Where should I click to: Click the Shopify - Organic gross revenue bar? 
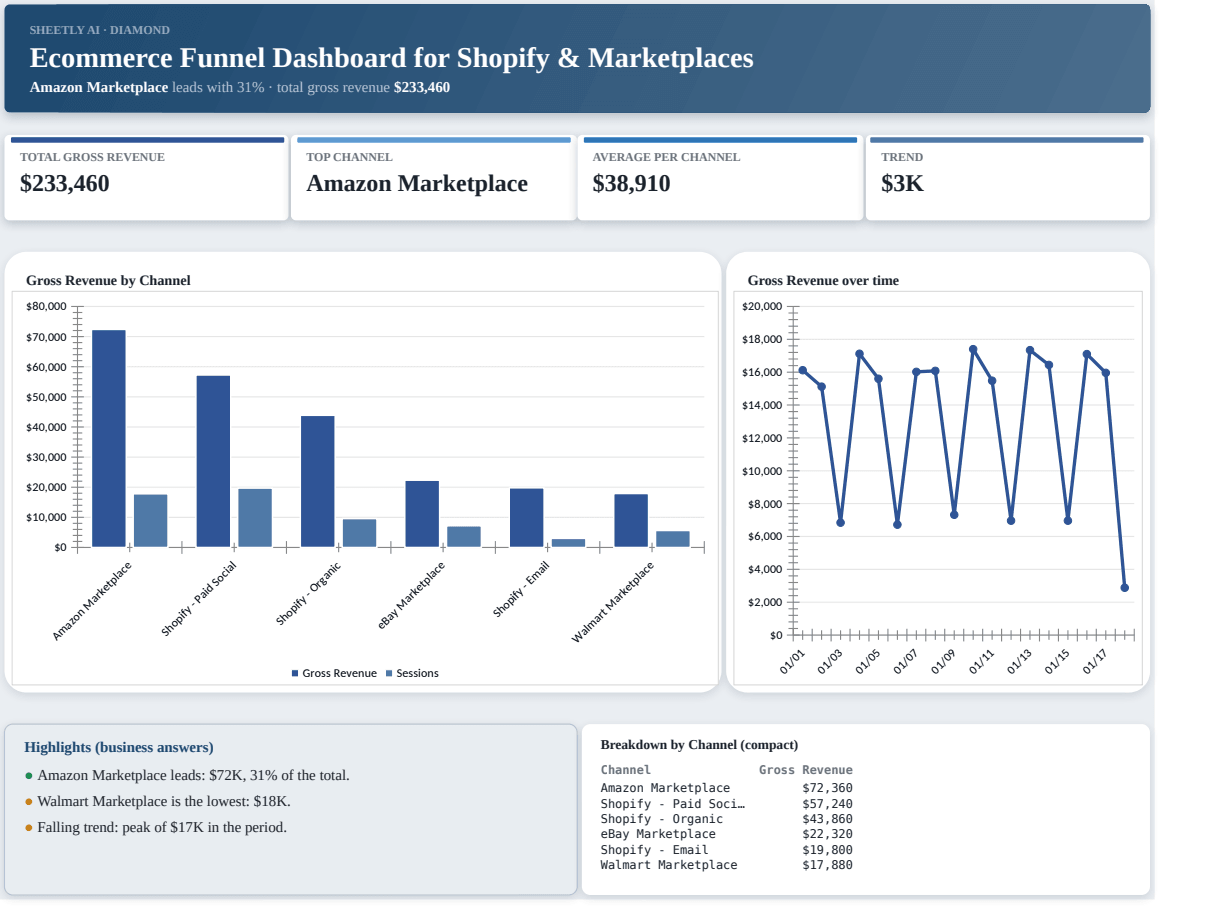[x=318, y=481]
